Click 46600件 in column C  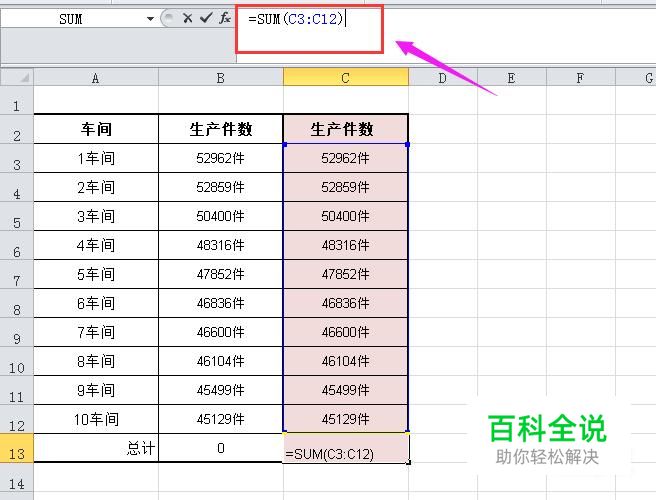(x=346, y=332)
